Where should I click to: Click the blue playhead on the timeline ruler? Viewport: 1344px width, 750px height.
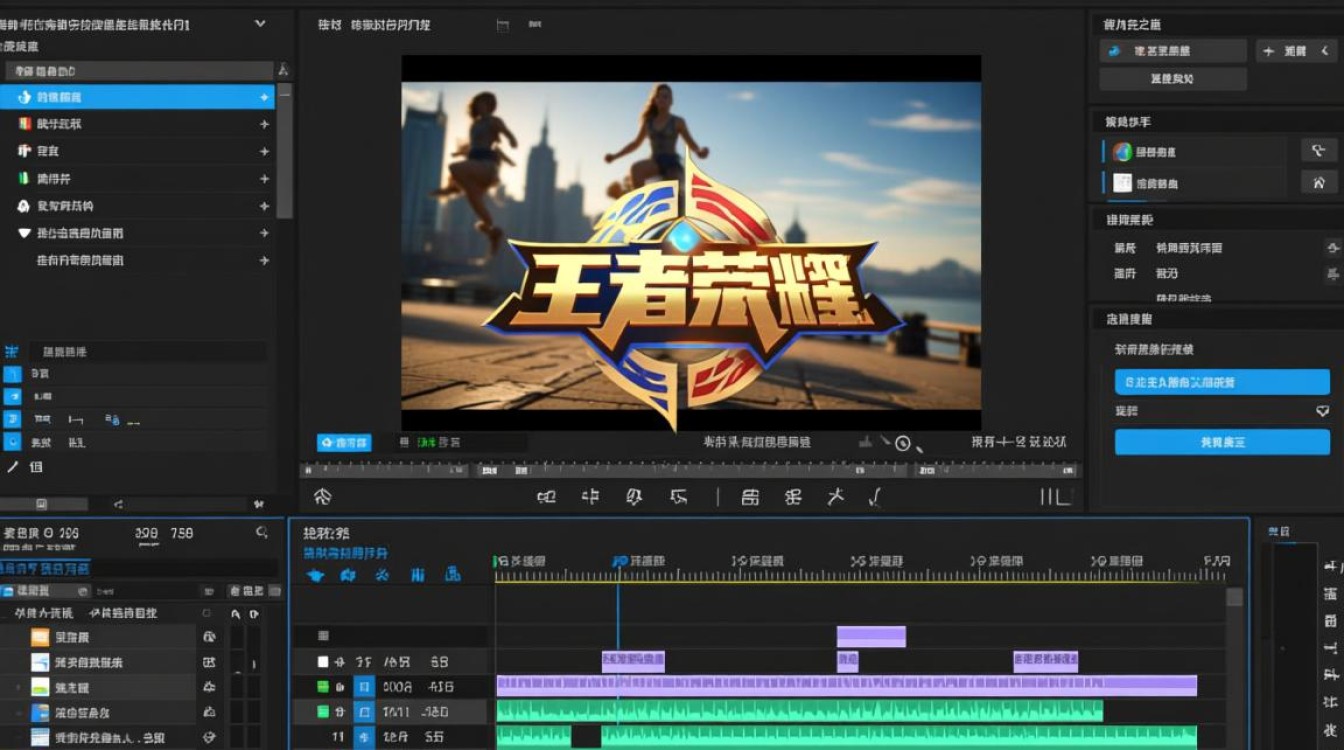pyautogui.click(x=618, y=562)
